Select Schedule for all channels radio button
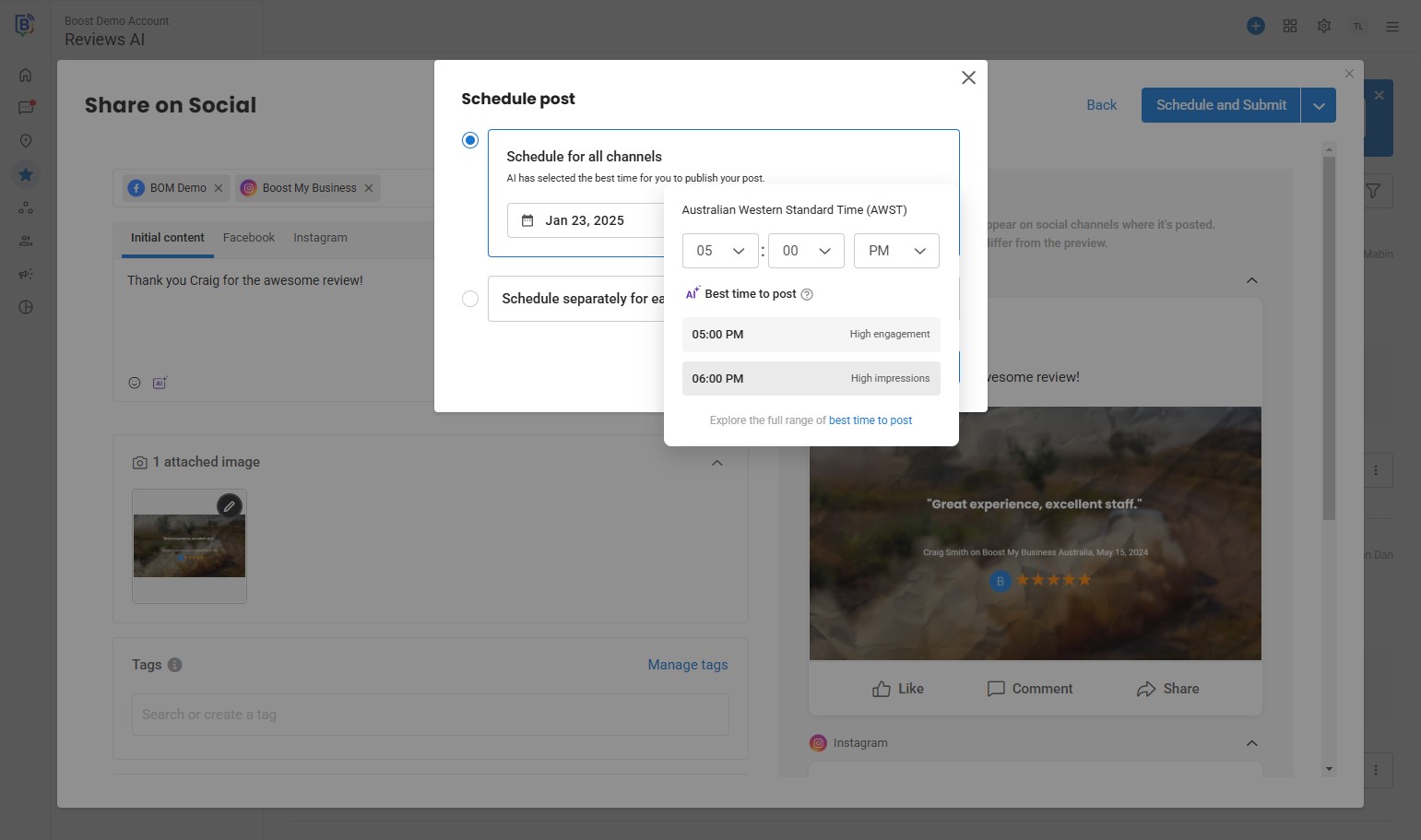Viewport: 1421px width, 840px height. point(470,140)
